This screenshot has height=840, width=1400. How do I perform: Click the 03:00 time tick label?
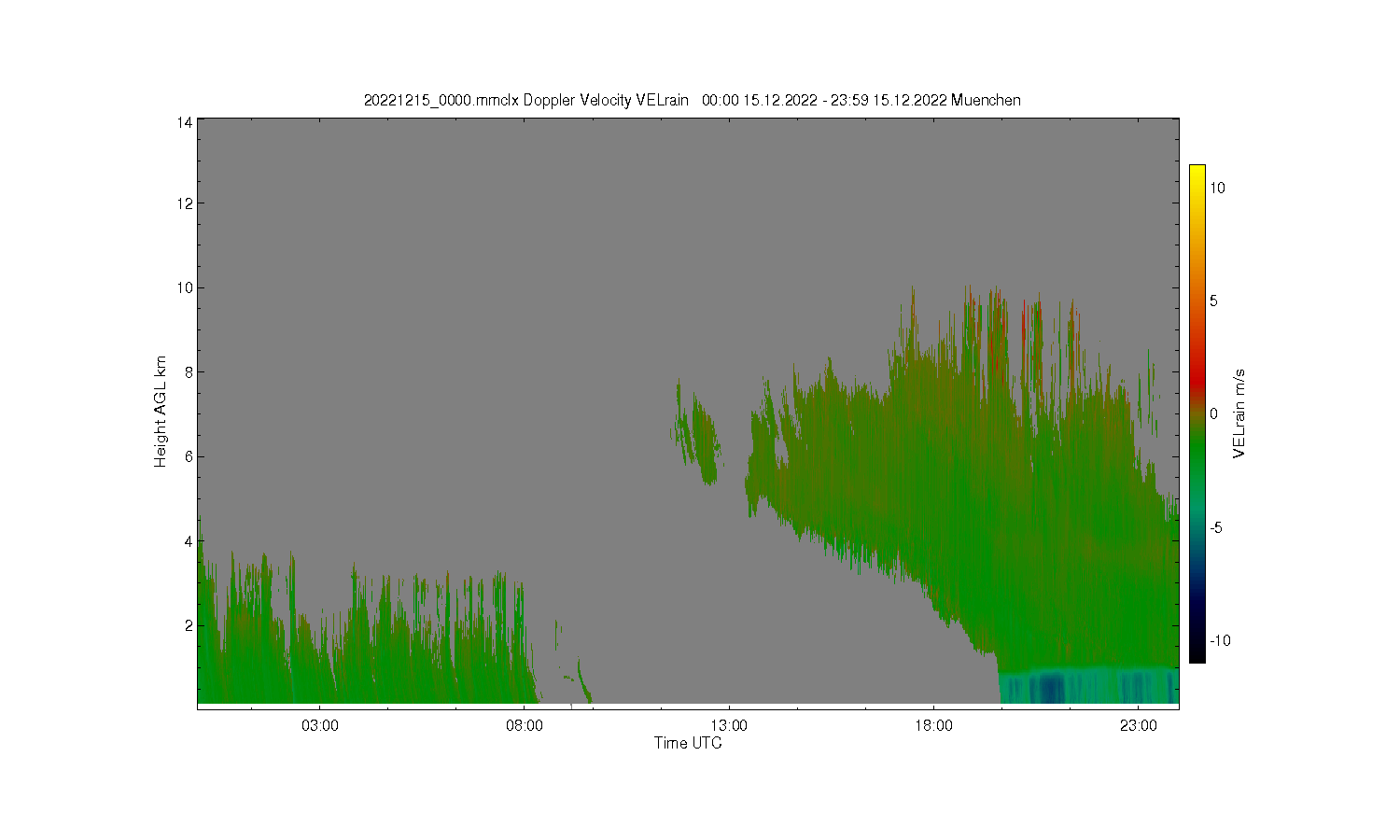point(320,725)
